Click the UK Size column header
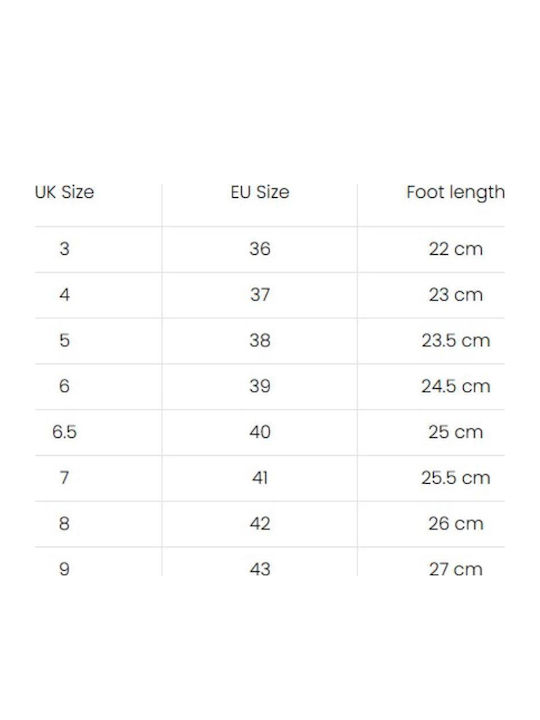The width and height of the screenshot is (540, 720). (x=64, y=192)
